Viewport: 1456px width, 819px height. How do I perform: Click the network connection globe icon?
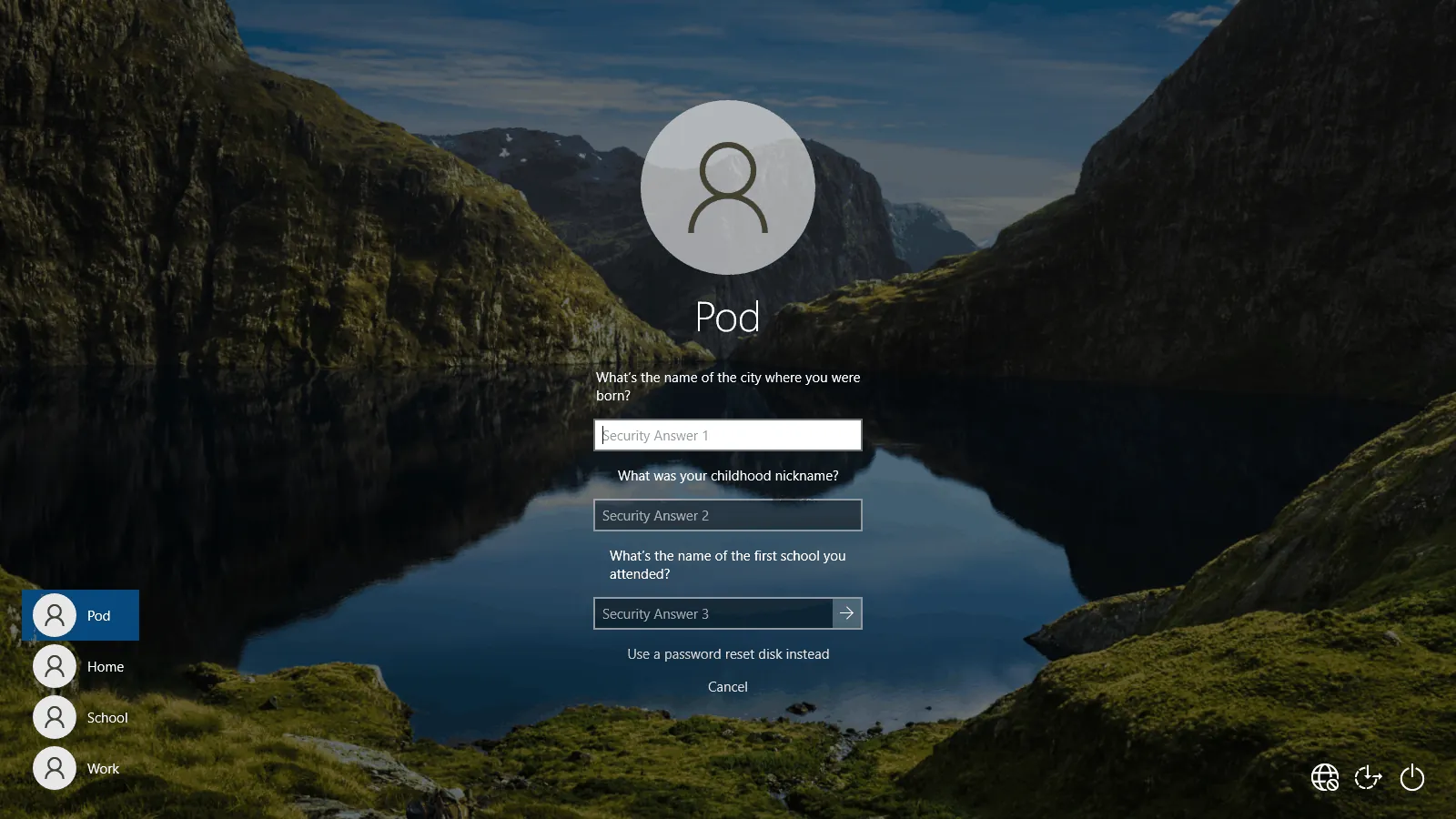pos(1324,777)
